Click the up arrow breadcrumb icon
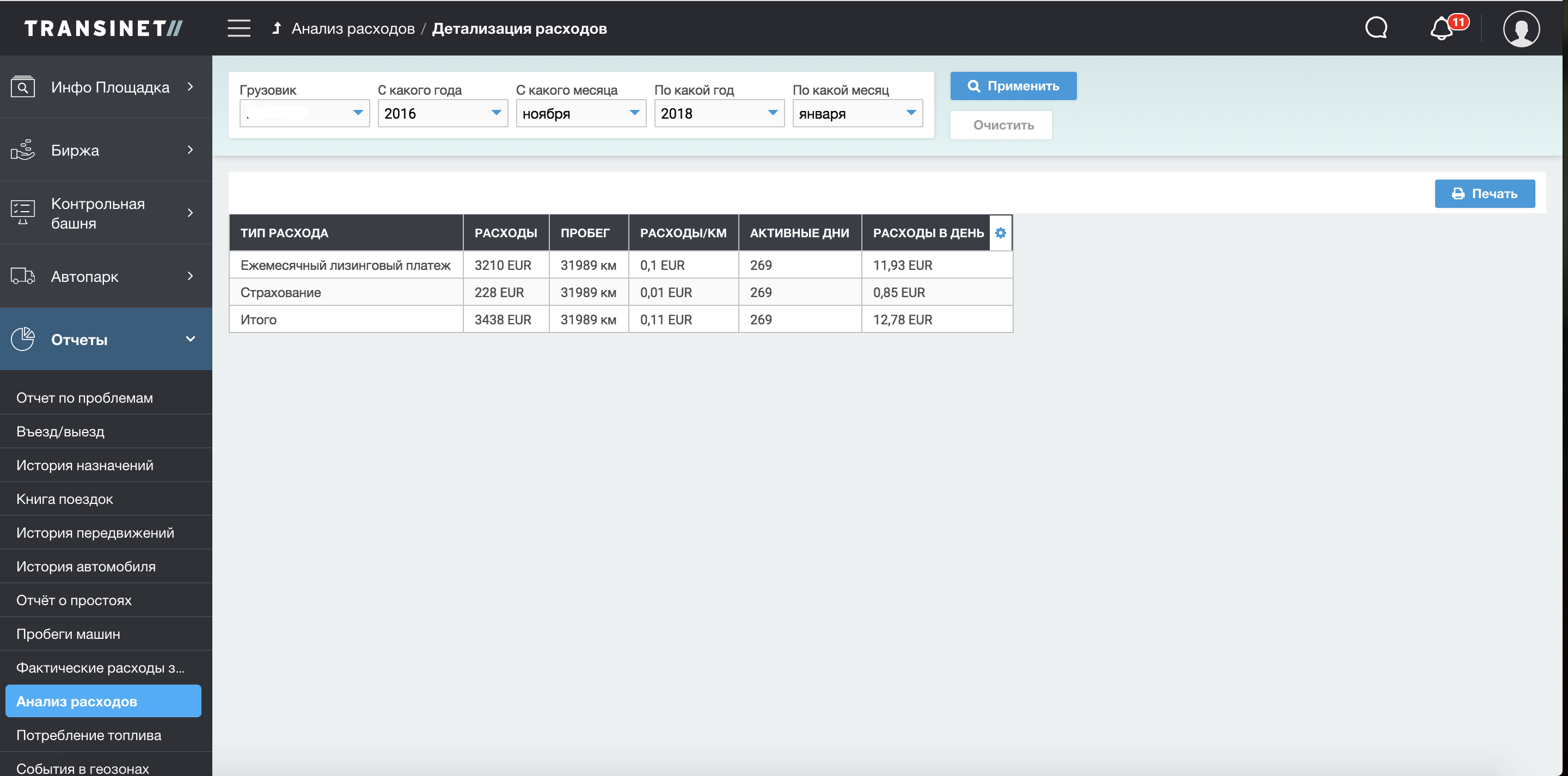This screenshot has height=776, width=1568. [x=277, y=28]
